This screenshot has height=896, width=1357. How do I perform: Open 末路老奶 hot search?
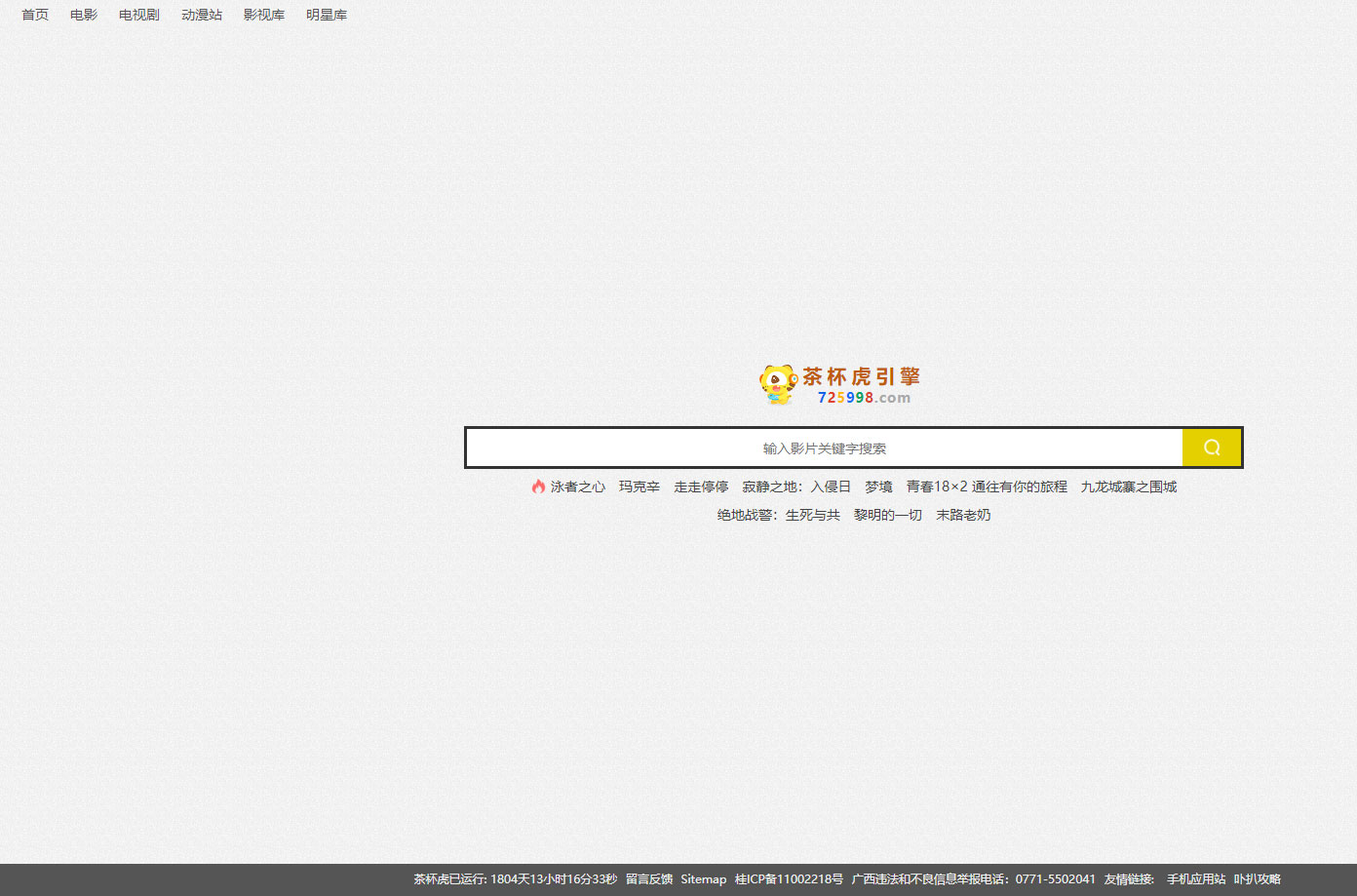tap(963, 515)
